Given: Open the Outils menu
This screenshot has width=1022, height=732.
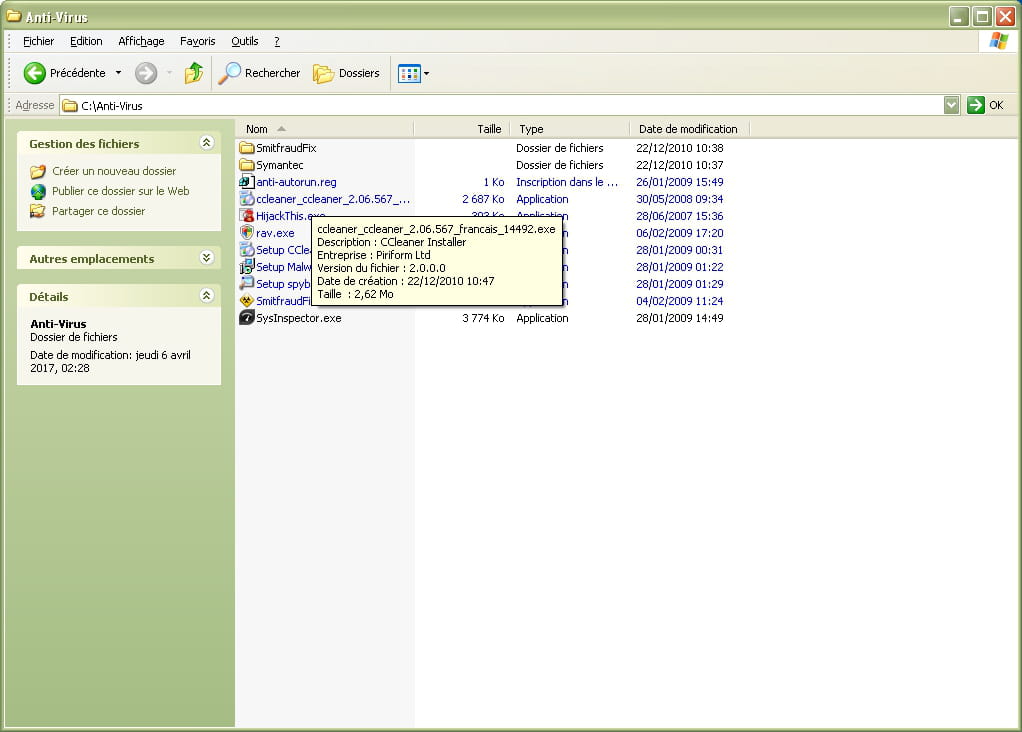Looking at the screenshot, I should pos(244,41).
